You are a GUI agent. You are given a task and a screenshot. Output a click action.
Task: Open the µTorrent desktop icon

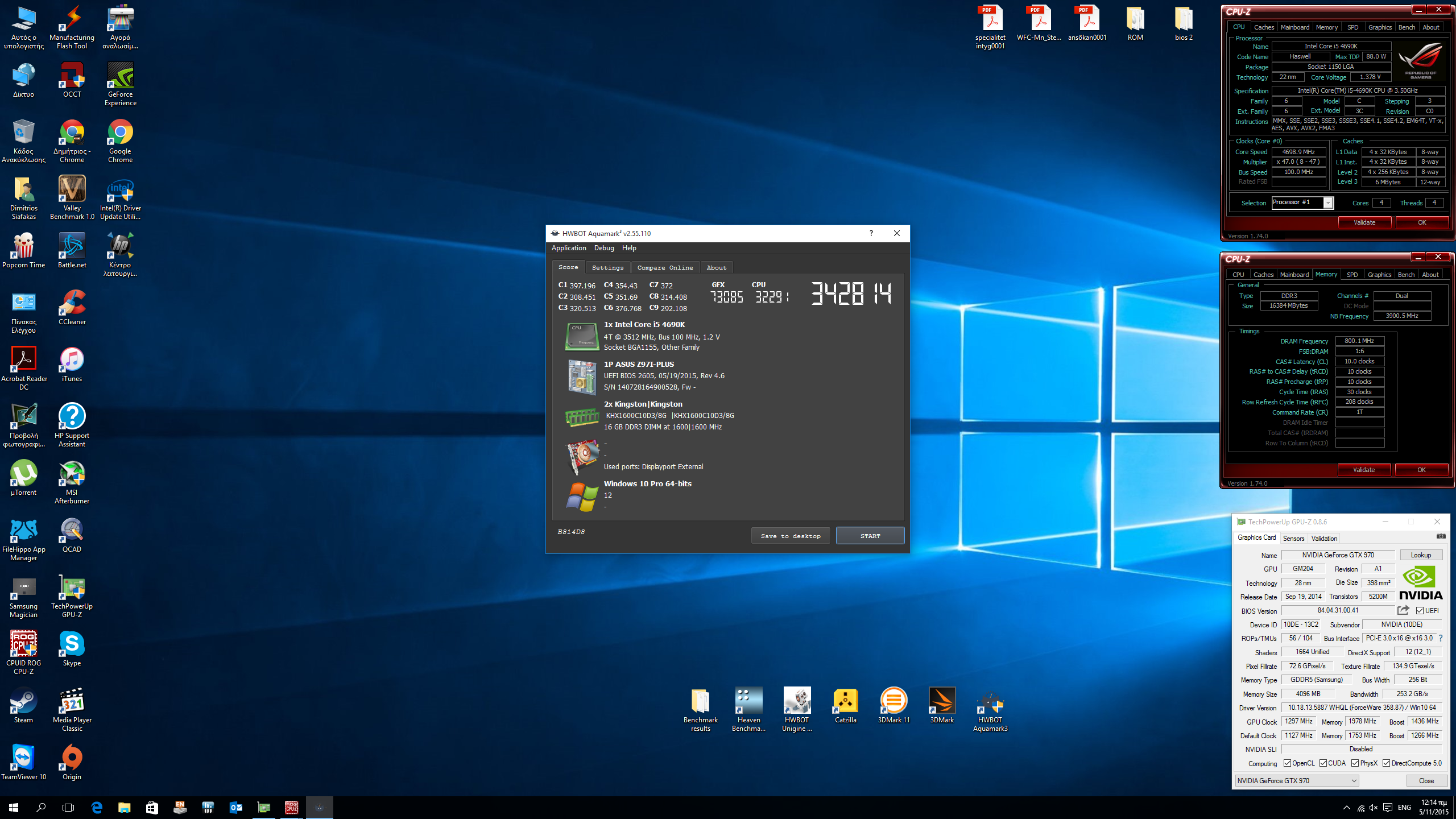23,478
